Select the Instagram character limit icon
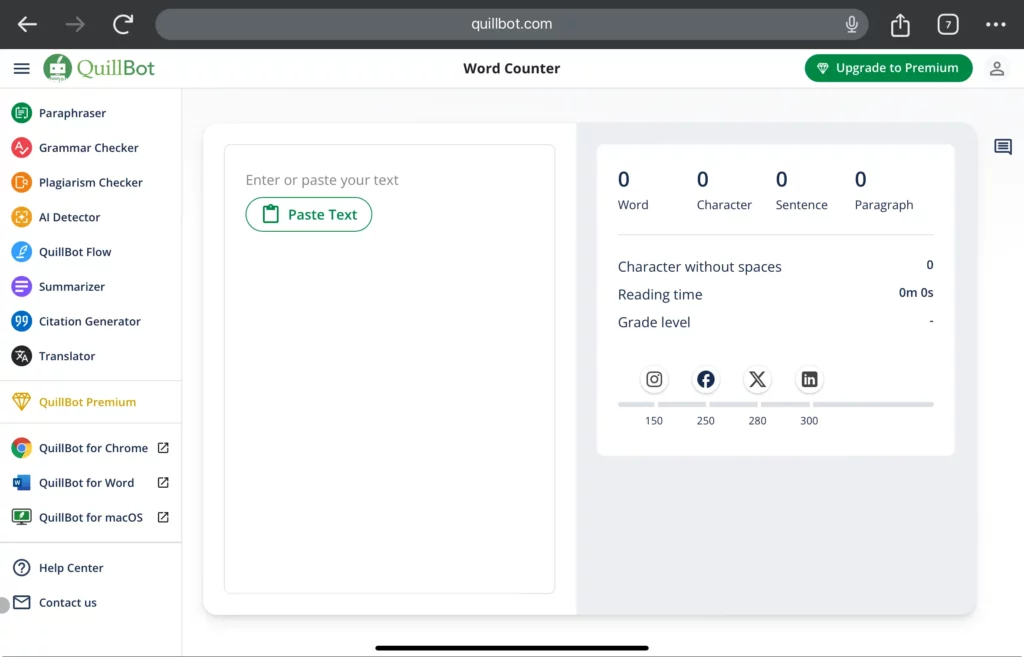 [654, 379]
